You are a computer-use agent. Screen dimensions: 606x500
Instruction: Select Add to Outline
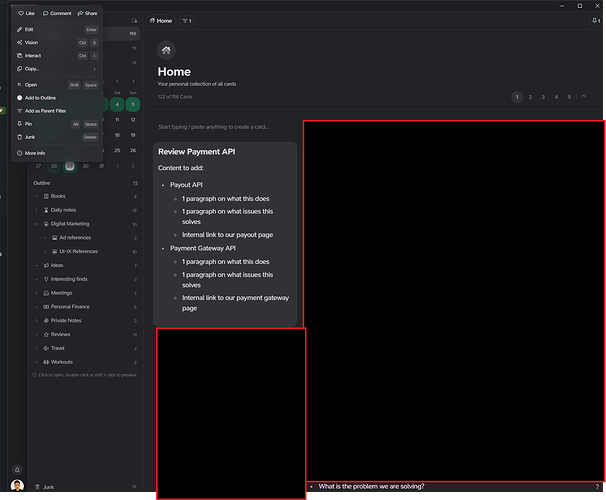tap(57, 98)
